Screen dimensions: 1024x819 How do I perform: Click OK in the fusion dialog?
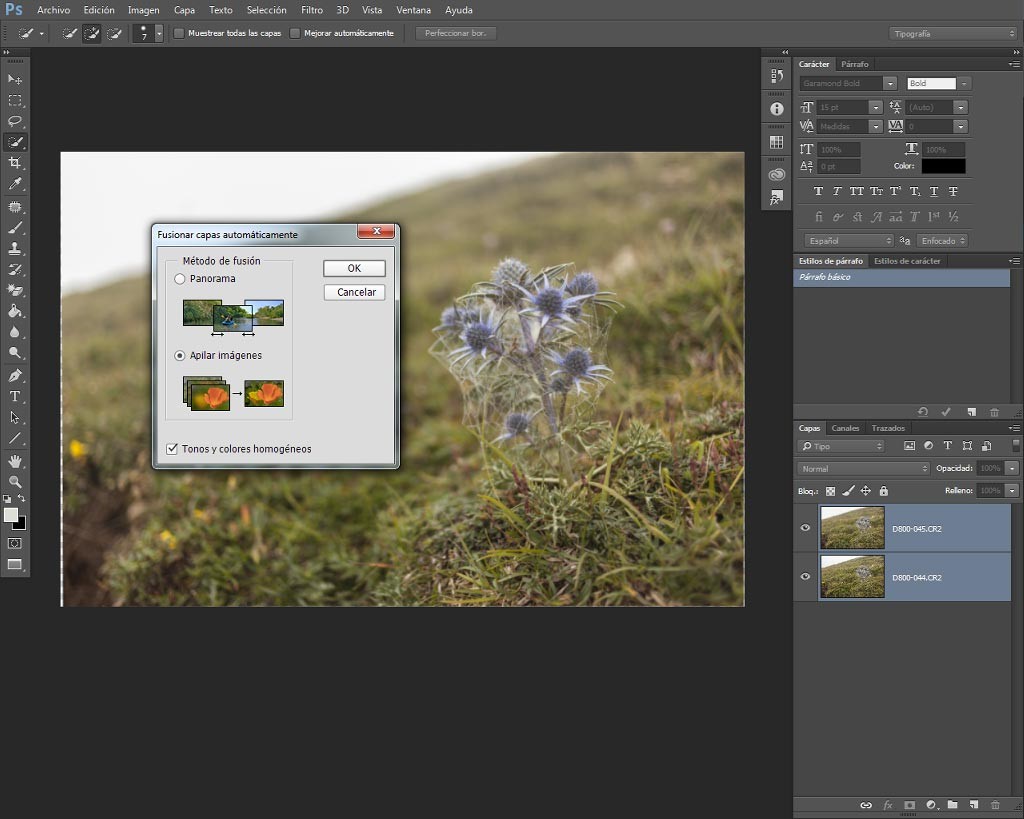(x=354, y=268)
